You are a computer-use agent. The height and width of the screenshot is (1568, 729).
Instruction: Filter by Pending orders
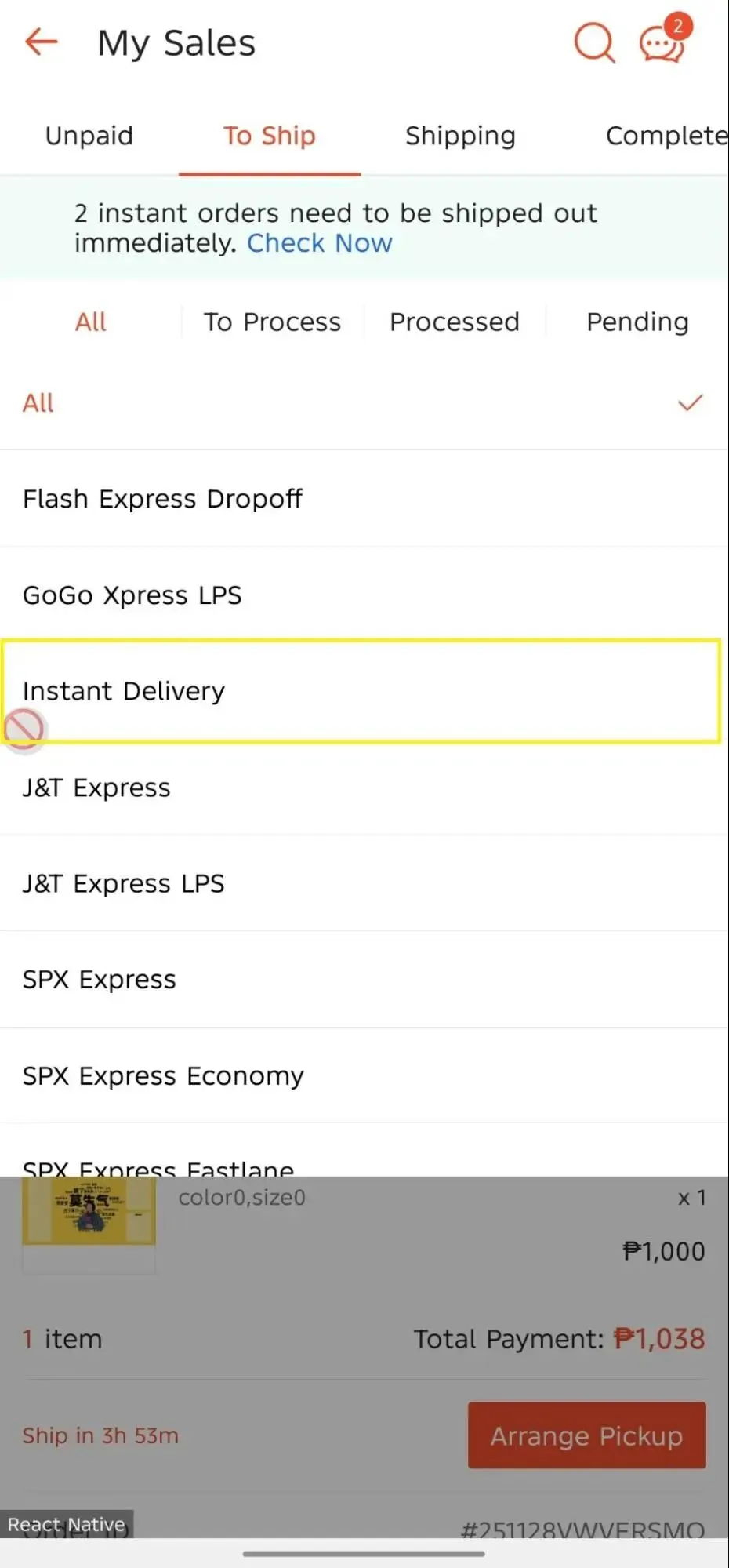point(637,322)
